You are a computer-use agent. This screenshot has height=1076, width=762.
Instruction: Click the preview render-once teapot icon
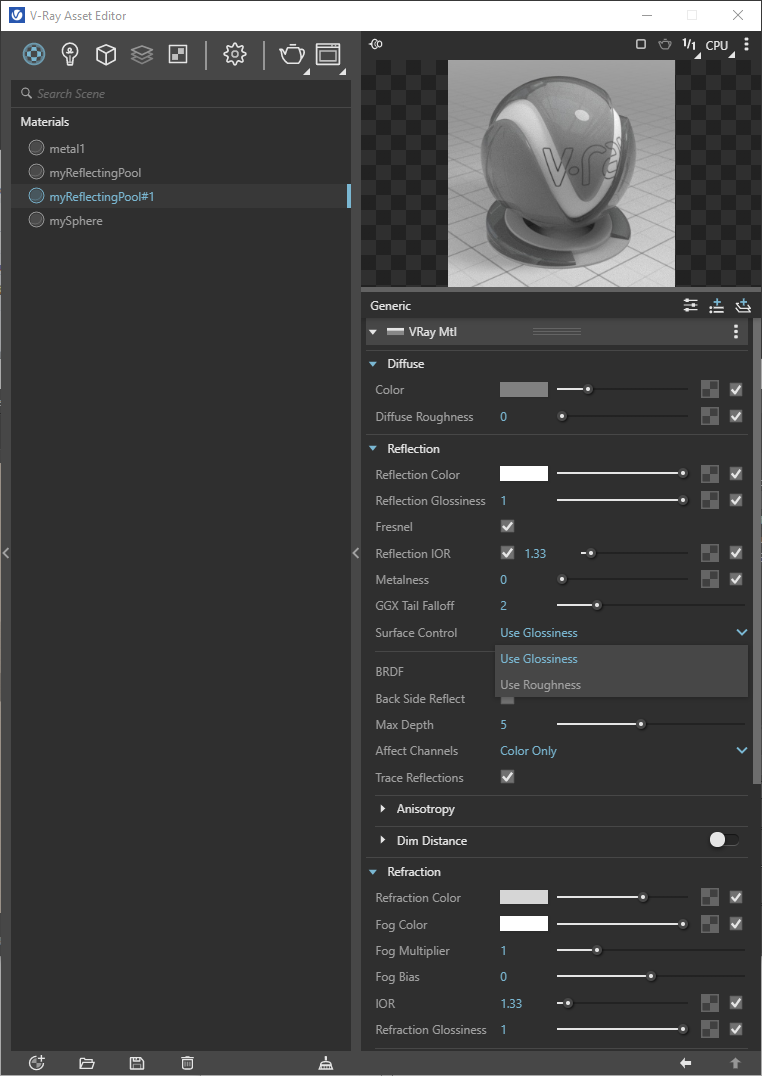[665, 45]
